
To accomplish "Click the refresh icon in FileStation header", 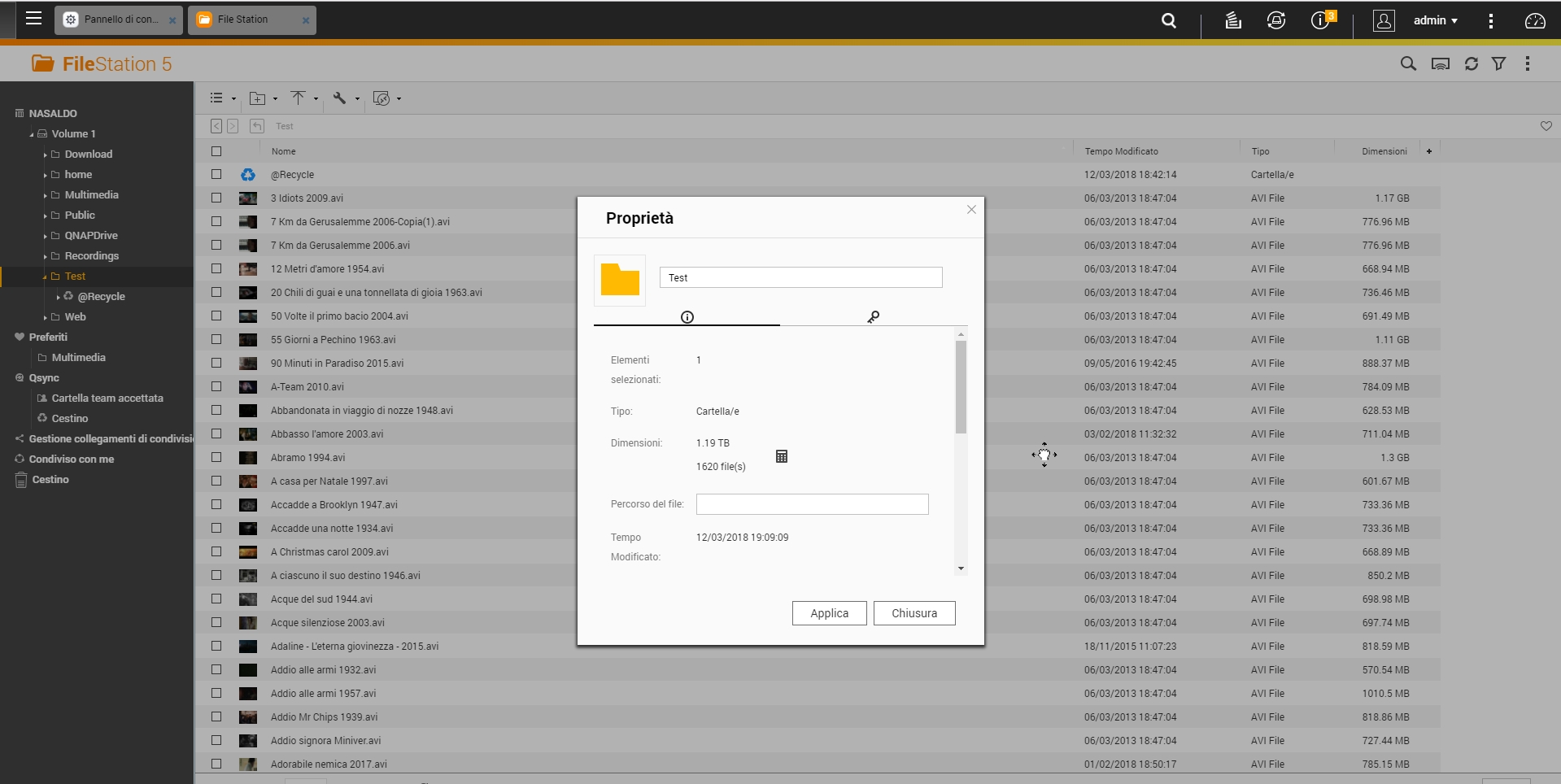I will 1471,63.
